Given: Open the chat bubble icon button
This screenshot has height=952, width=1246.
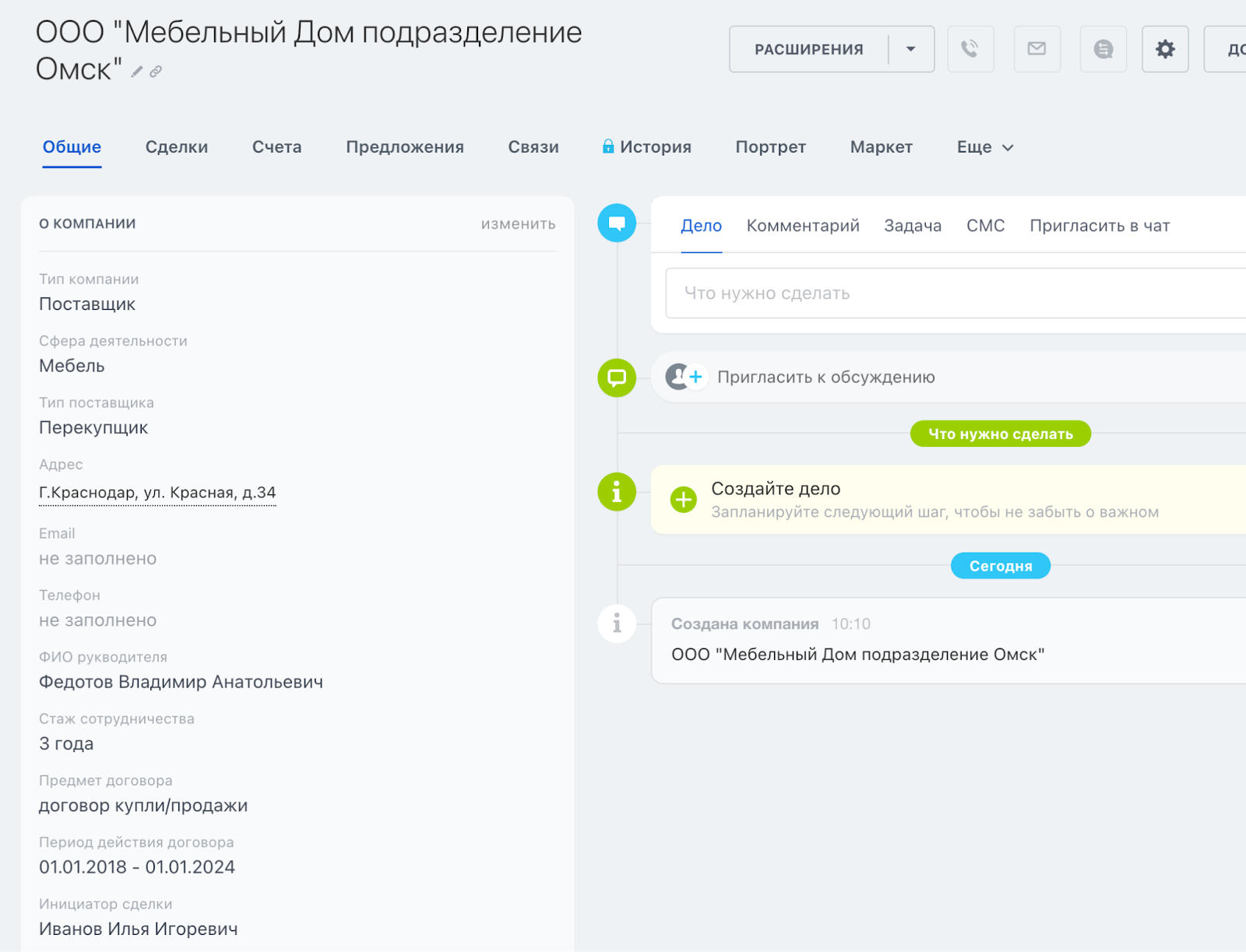Looking at the screenshot, I should (x=1103, y=49).
